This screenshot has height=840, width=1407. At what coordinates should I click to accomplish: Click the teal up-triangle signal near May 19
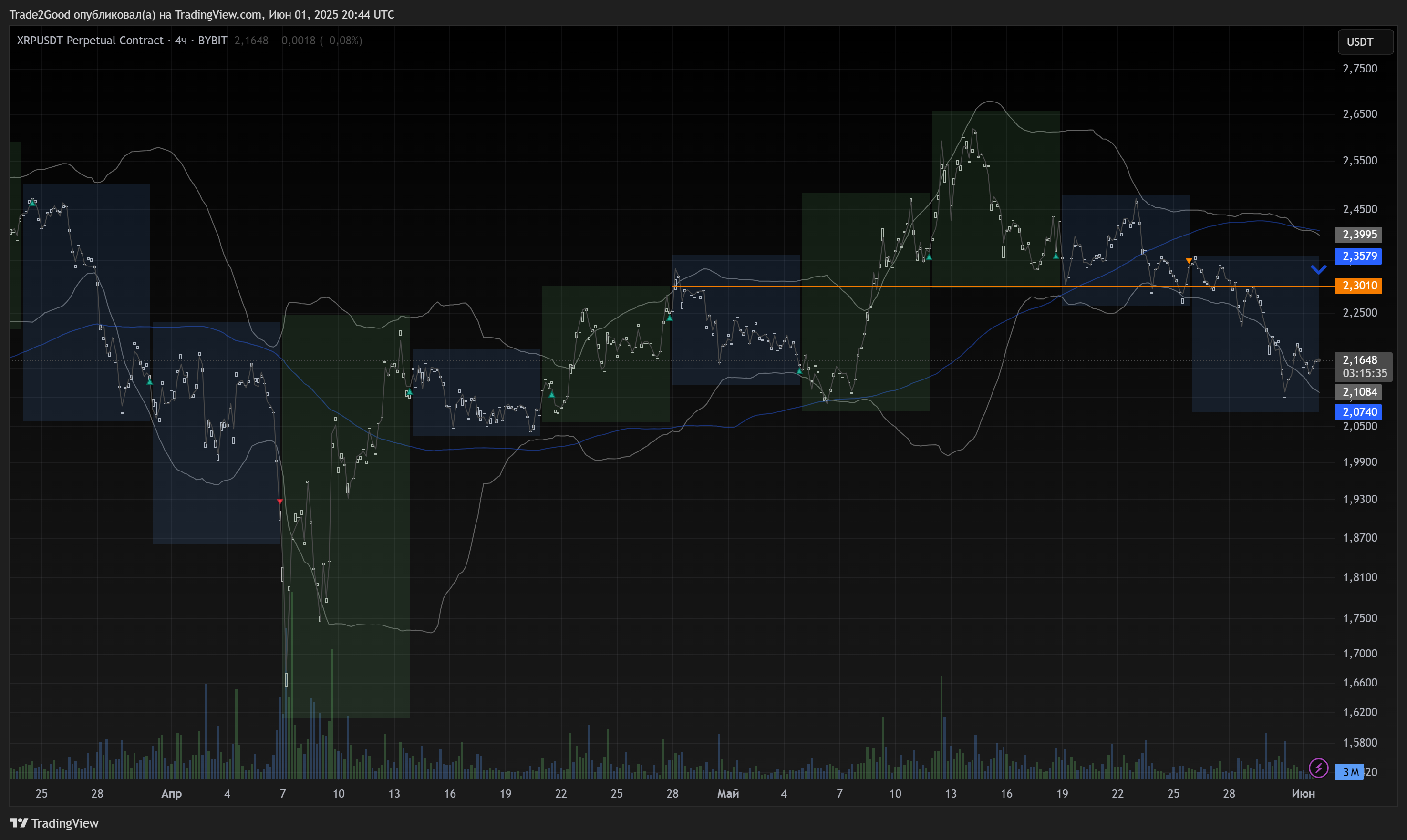(x=1056, y=256)
